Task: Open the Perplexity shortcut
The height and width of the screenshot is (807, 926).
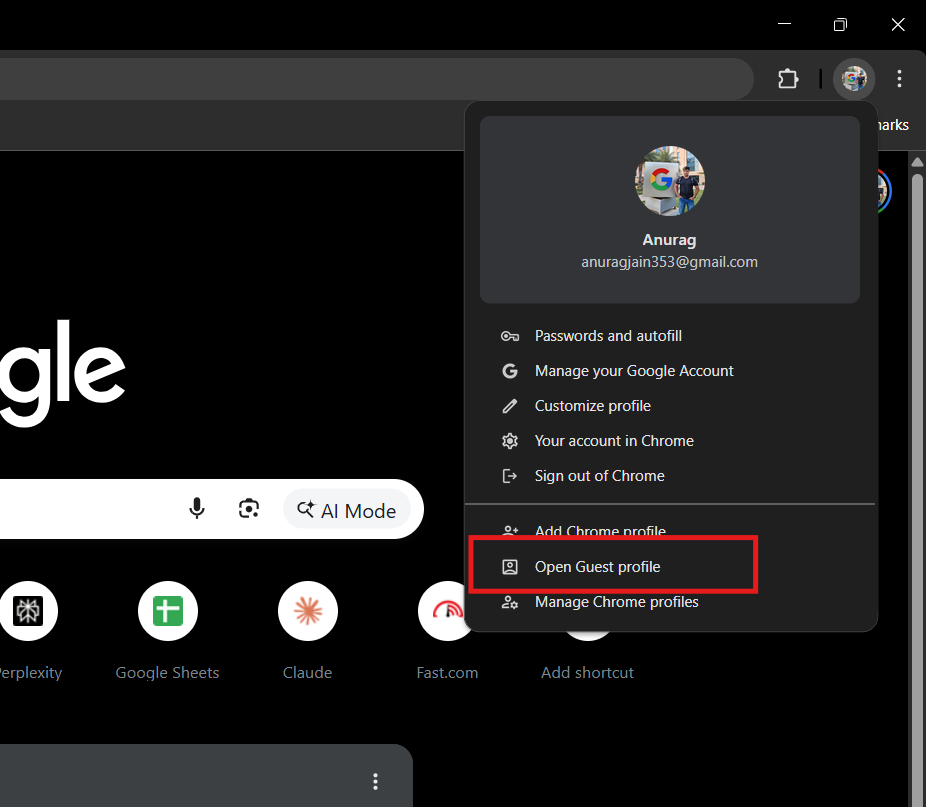Action: [x=27, y=610]
